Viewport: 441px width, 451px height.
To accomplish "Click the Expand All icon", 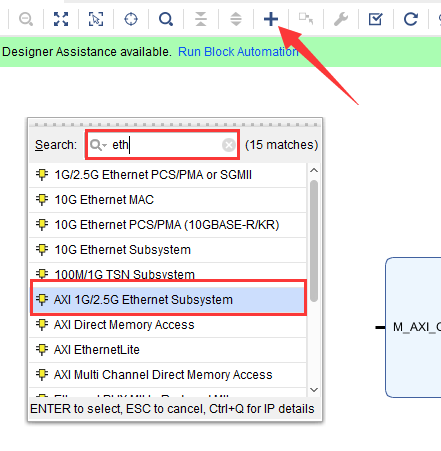I will (236, 19).
